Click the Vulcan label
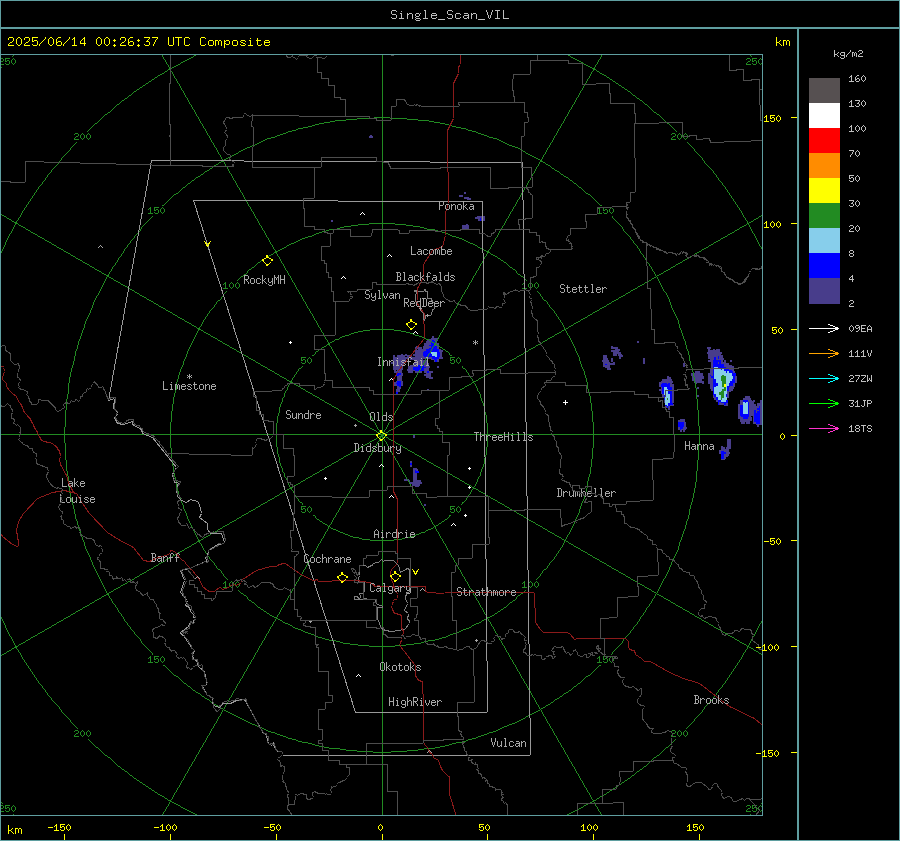Viewport: 900px width, 841px height. (x=508, y=743)
